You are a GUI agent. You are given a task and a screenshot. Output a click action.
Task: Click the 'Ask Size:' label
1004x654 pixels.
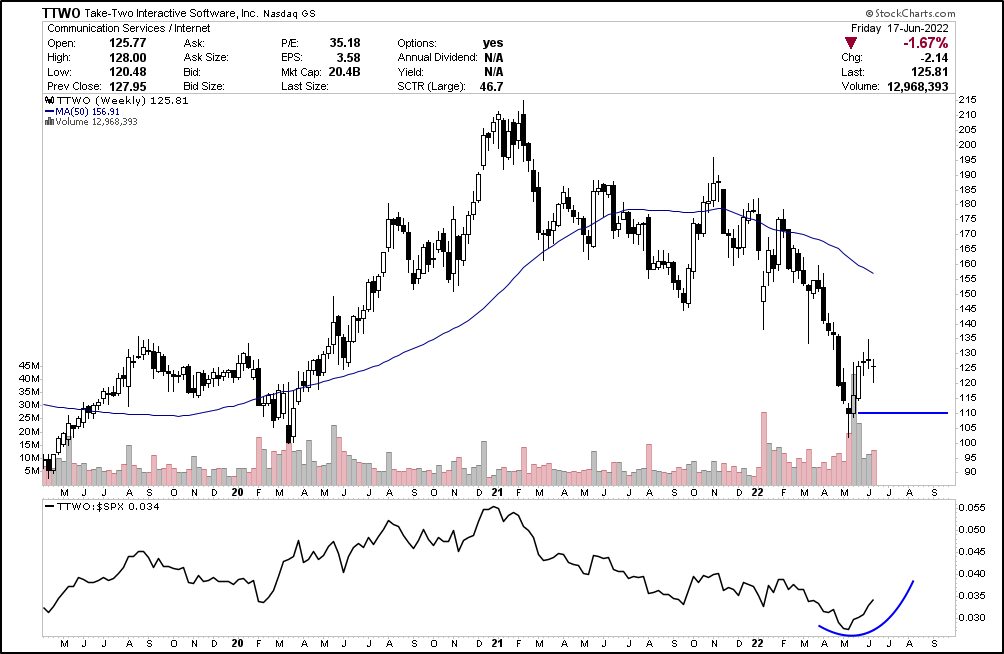click(x=206, y=58)
